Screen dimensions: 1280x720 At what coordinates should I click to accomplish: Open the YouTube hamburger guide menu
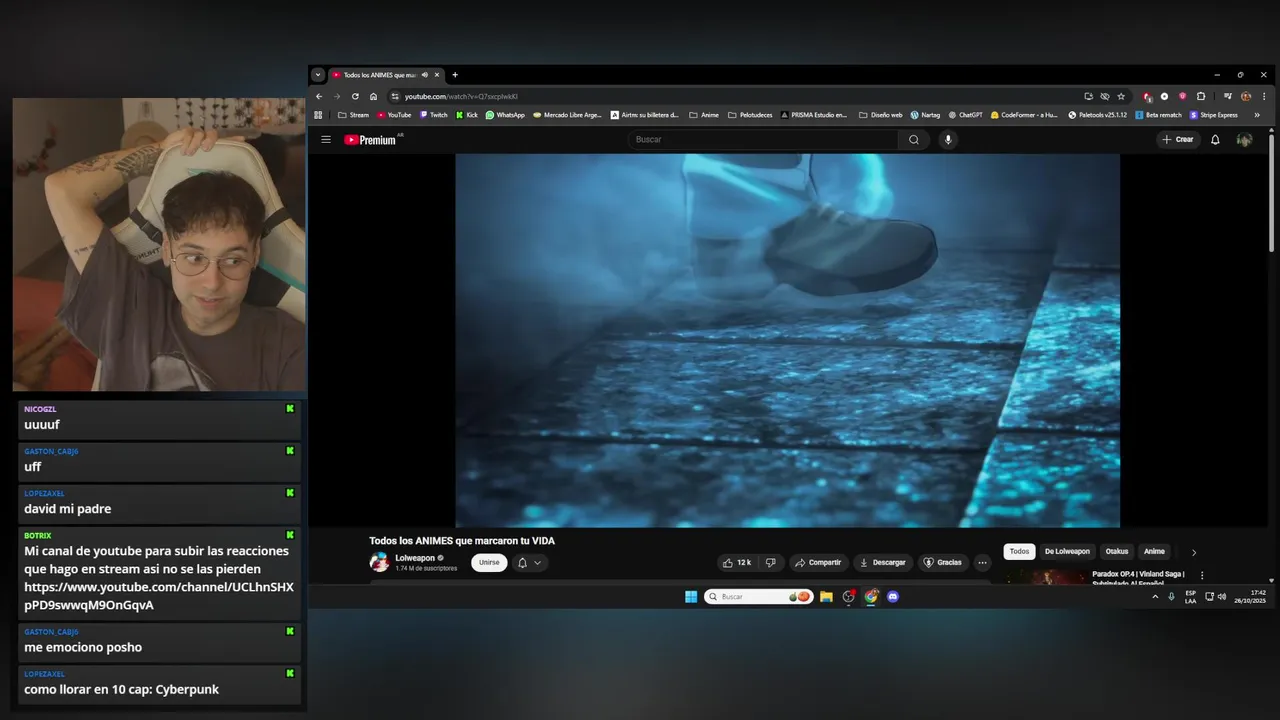click(x=325, y=140)
